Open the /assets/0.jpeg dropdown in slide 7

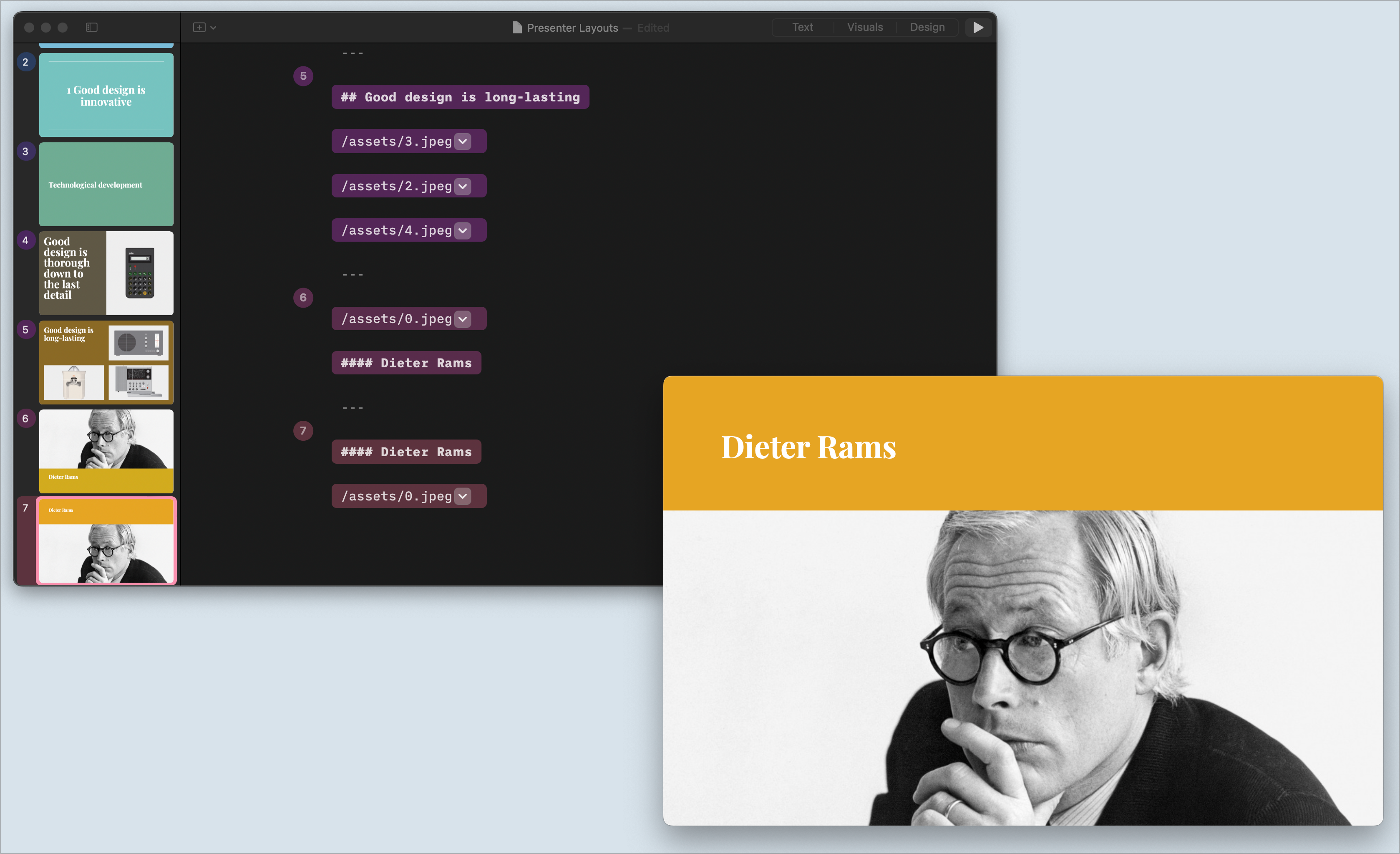463,496
